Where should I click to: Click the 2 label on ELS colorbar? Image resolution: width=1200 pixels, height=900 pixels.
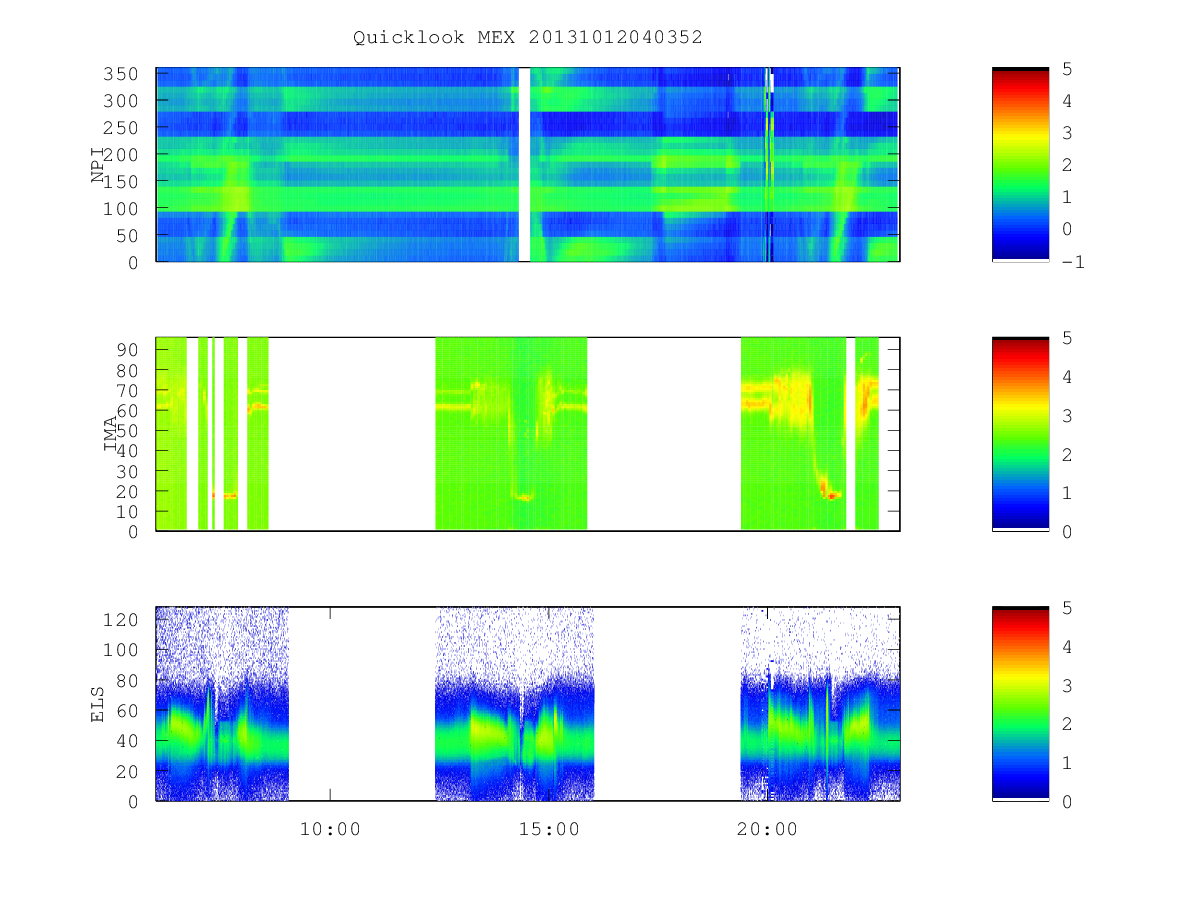pyautogui.click(x=1068, y=724)
